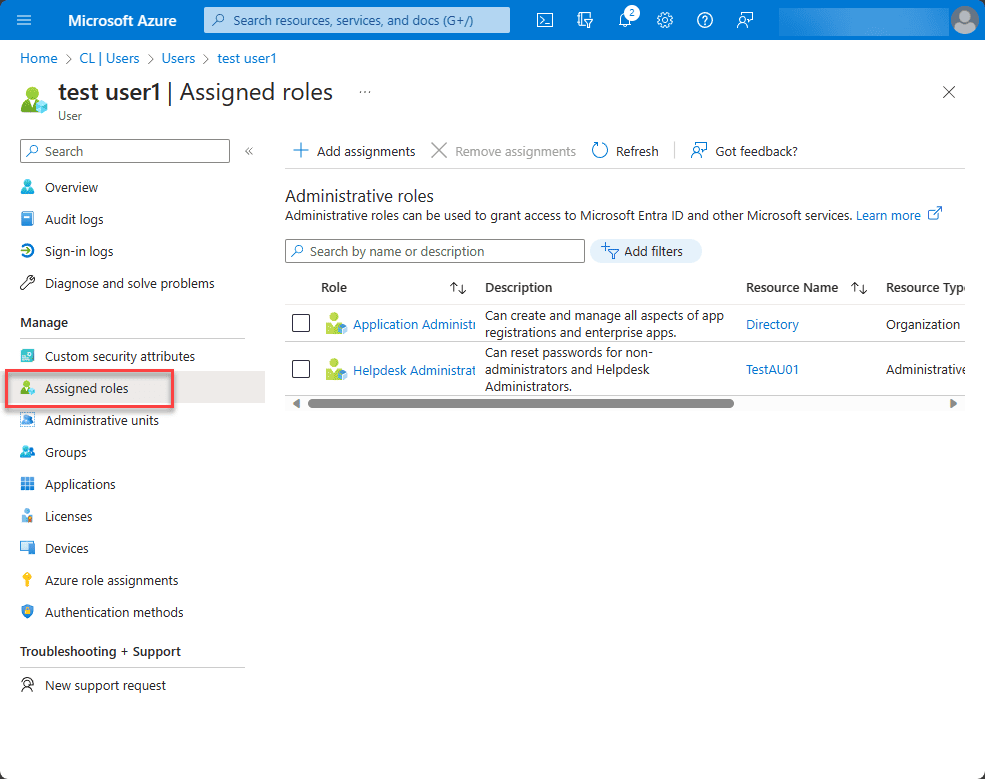985x779 pixels.
Task: Close the Assigned roles blade
Action: [x=949, y=92]
